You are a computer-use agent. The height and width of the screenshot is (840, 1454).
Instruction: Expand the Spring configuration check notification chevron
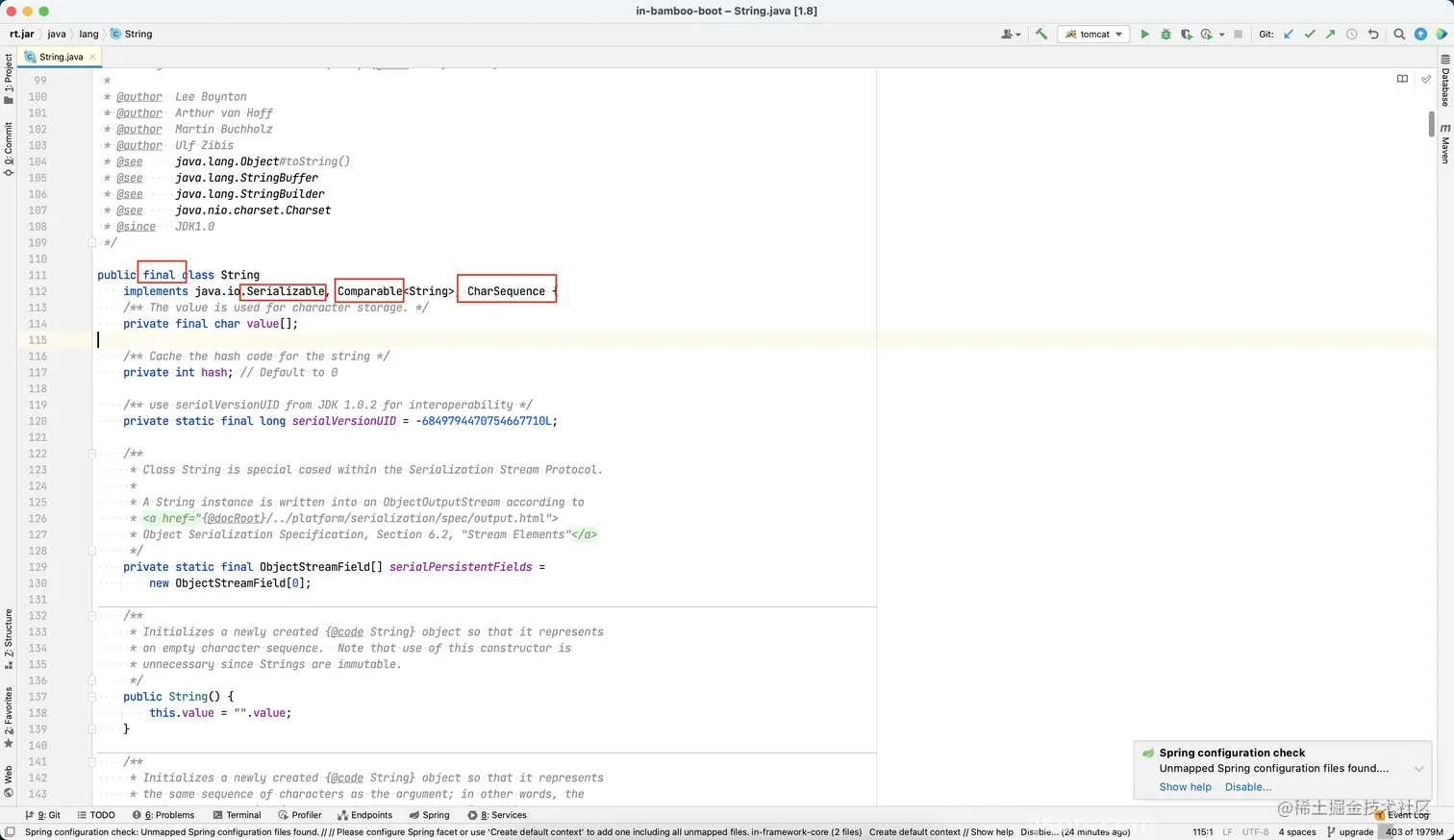[x=1418, y=769]
